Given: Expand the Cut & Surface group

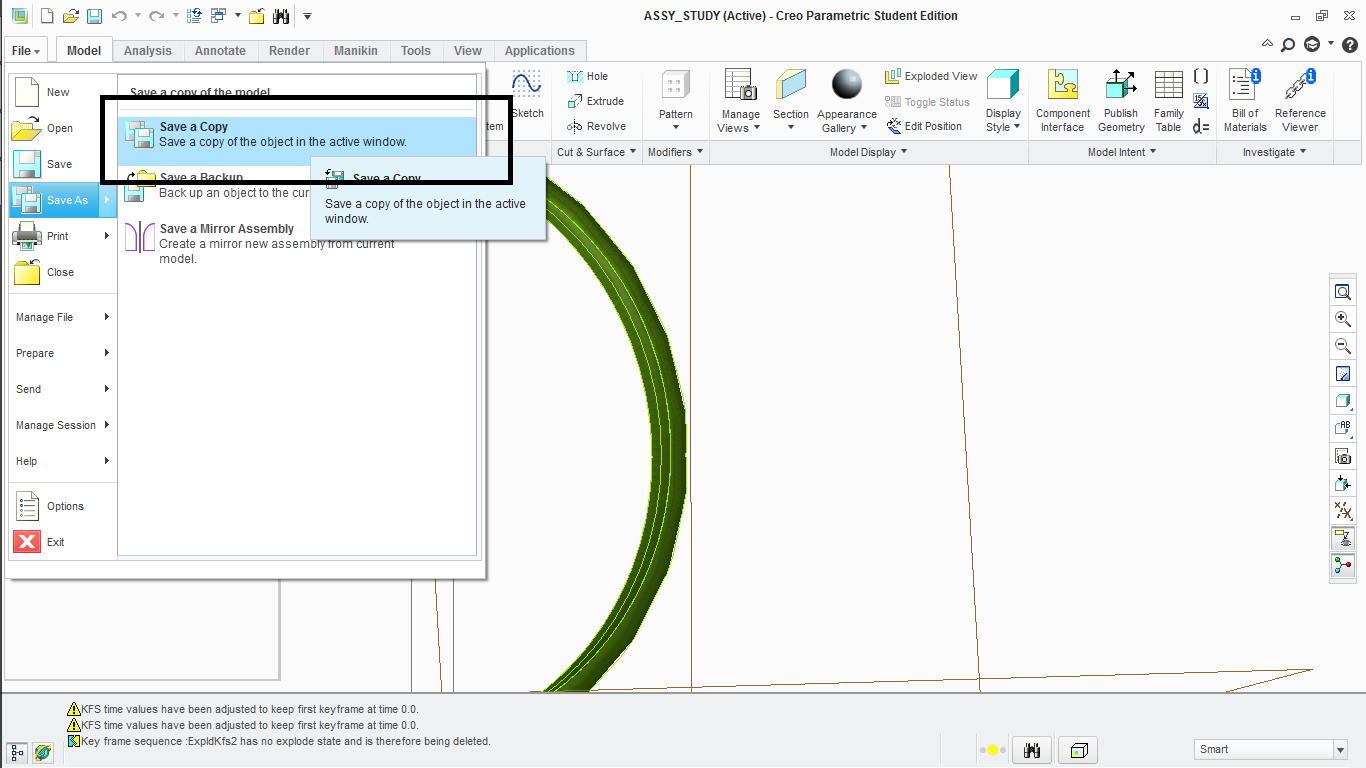Looking at the screenshot, I should tap(597, 152).
